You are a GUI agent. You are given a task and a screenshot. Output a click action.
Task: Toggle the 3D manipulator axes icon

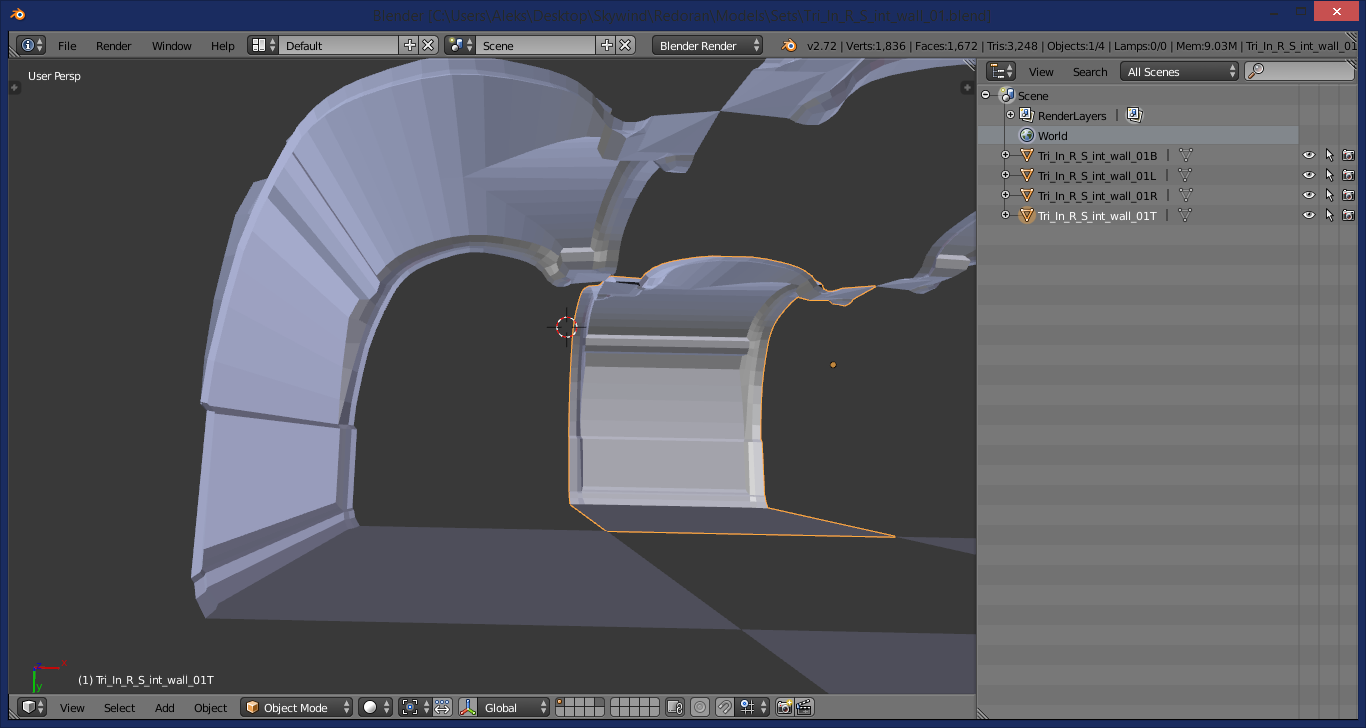click(468, 707)
